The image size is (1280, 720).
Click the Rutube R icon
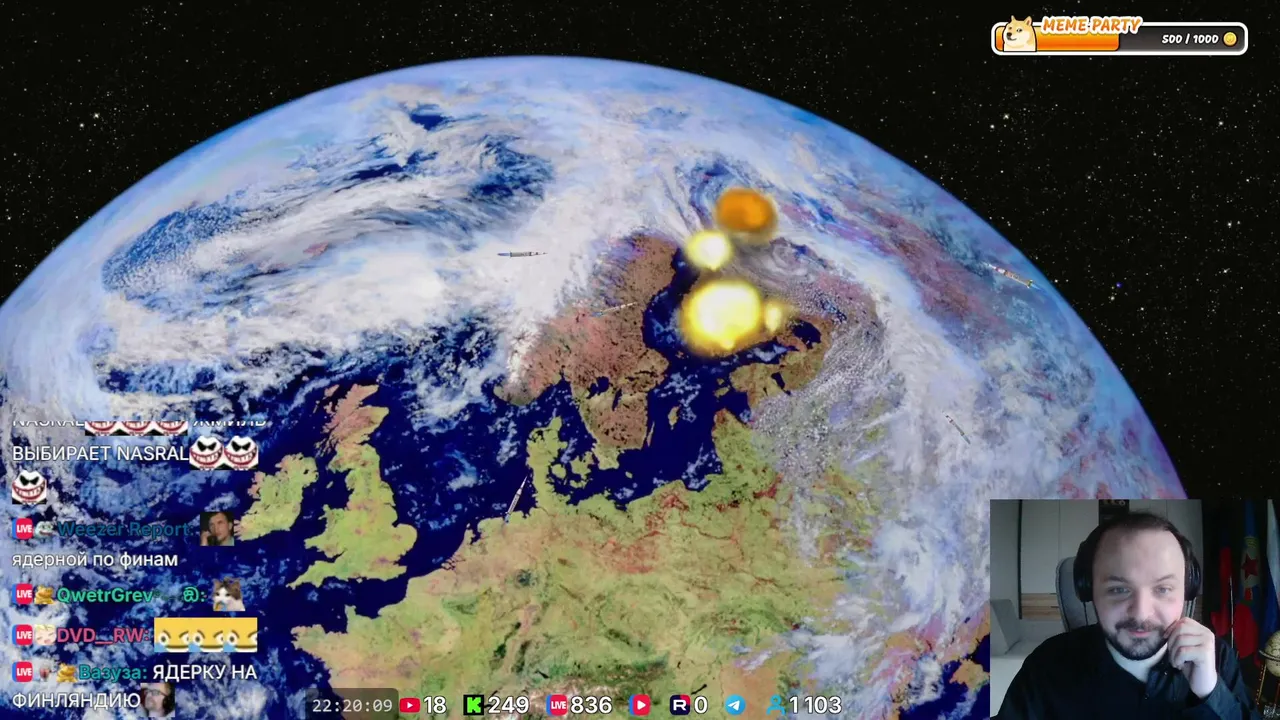pyautogui.click(x=680, y=705)
